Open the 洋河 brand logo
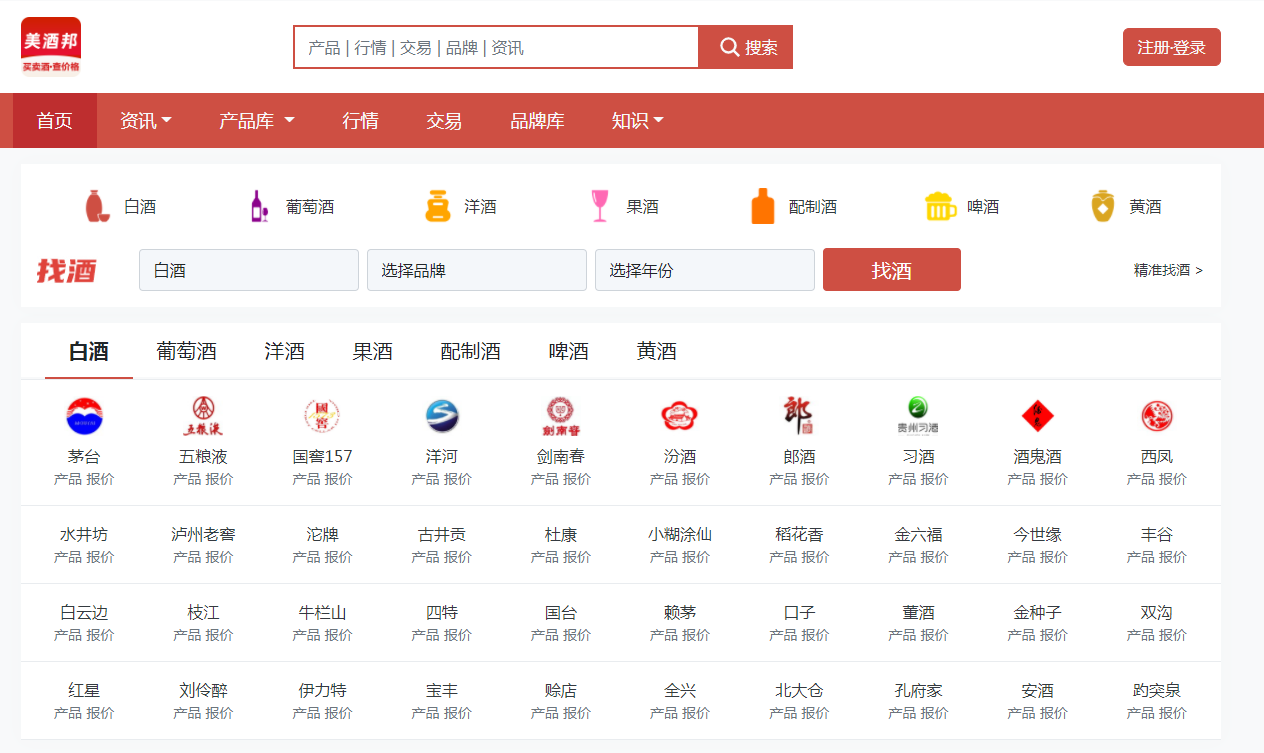 pyautogui.click(x=441, y=416)
